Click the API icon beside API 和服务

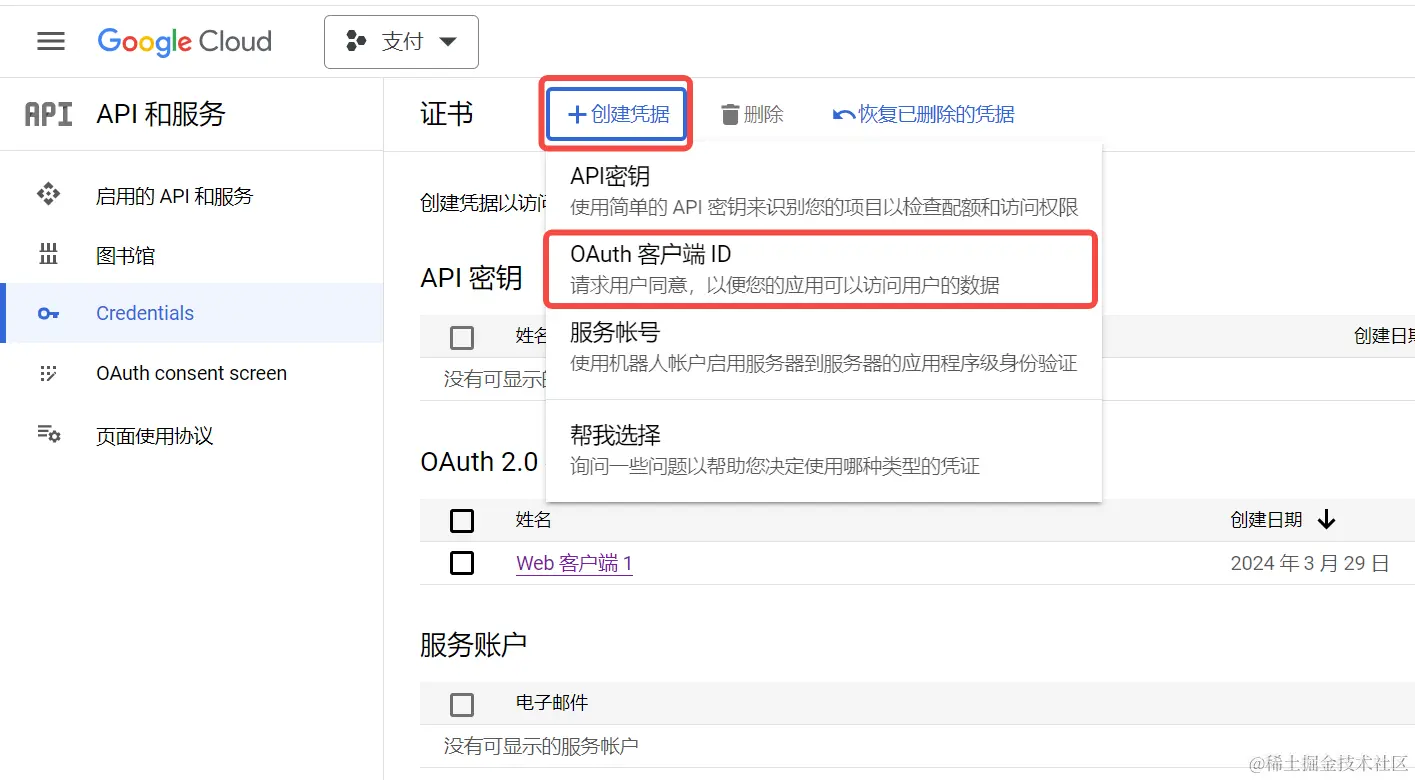(x=48, y=114)
